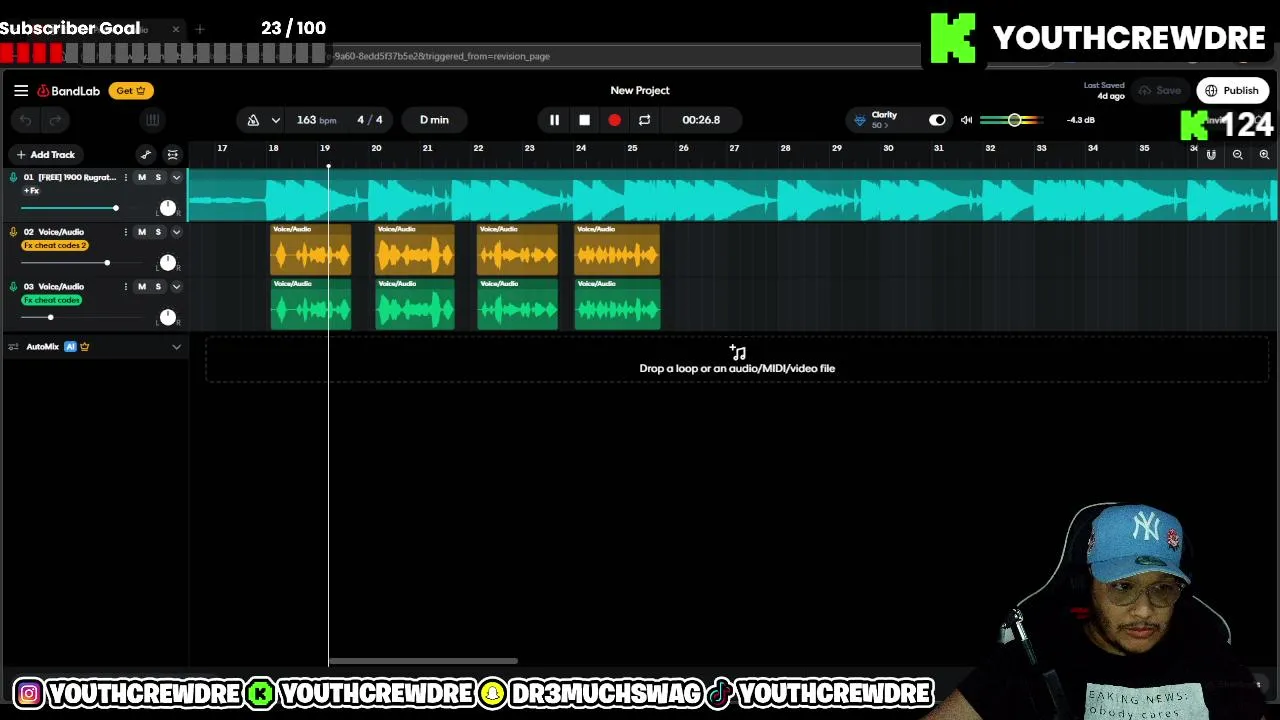Mute output with the speaker icon
The image size is (1280, 720).
click(966, 120)
